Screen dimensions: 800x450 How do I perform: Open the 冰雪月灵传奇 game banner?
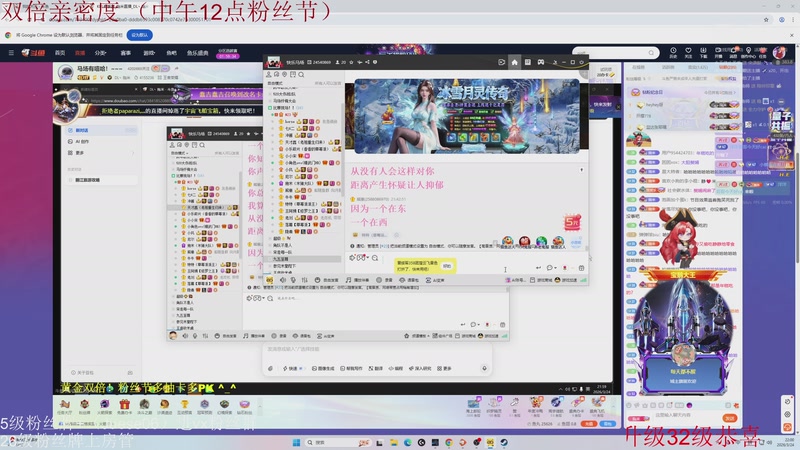coord(466,117)
